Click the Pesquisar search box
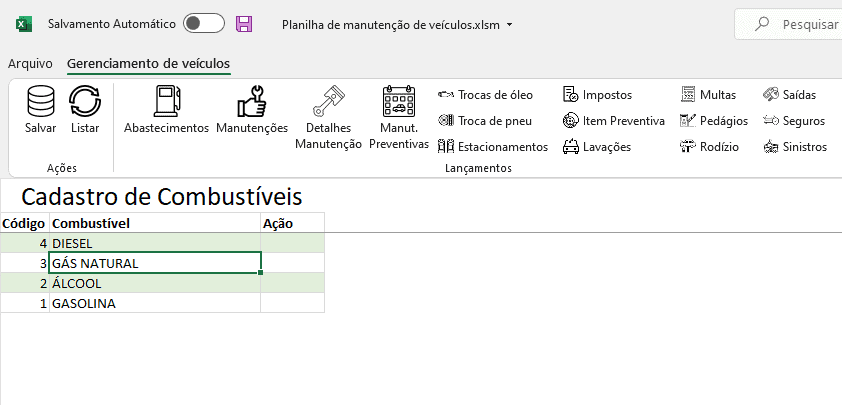This screenshot has width=842, height=405. tap(788, 24)
